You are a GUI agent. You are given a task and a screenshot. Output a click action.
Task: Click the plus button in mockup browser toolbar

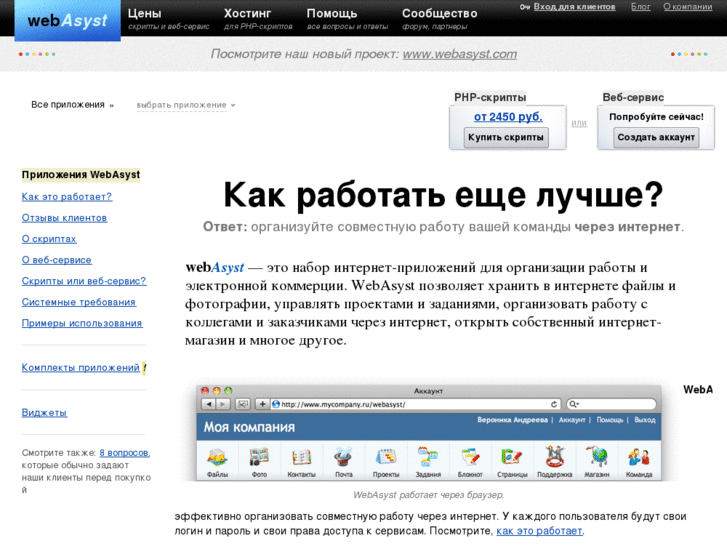[262, 404]
